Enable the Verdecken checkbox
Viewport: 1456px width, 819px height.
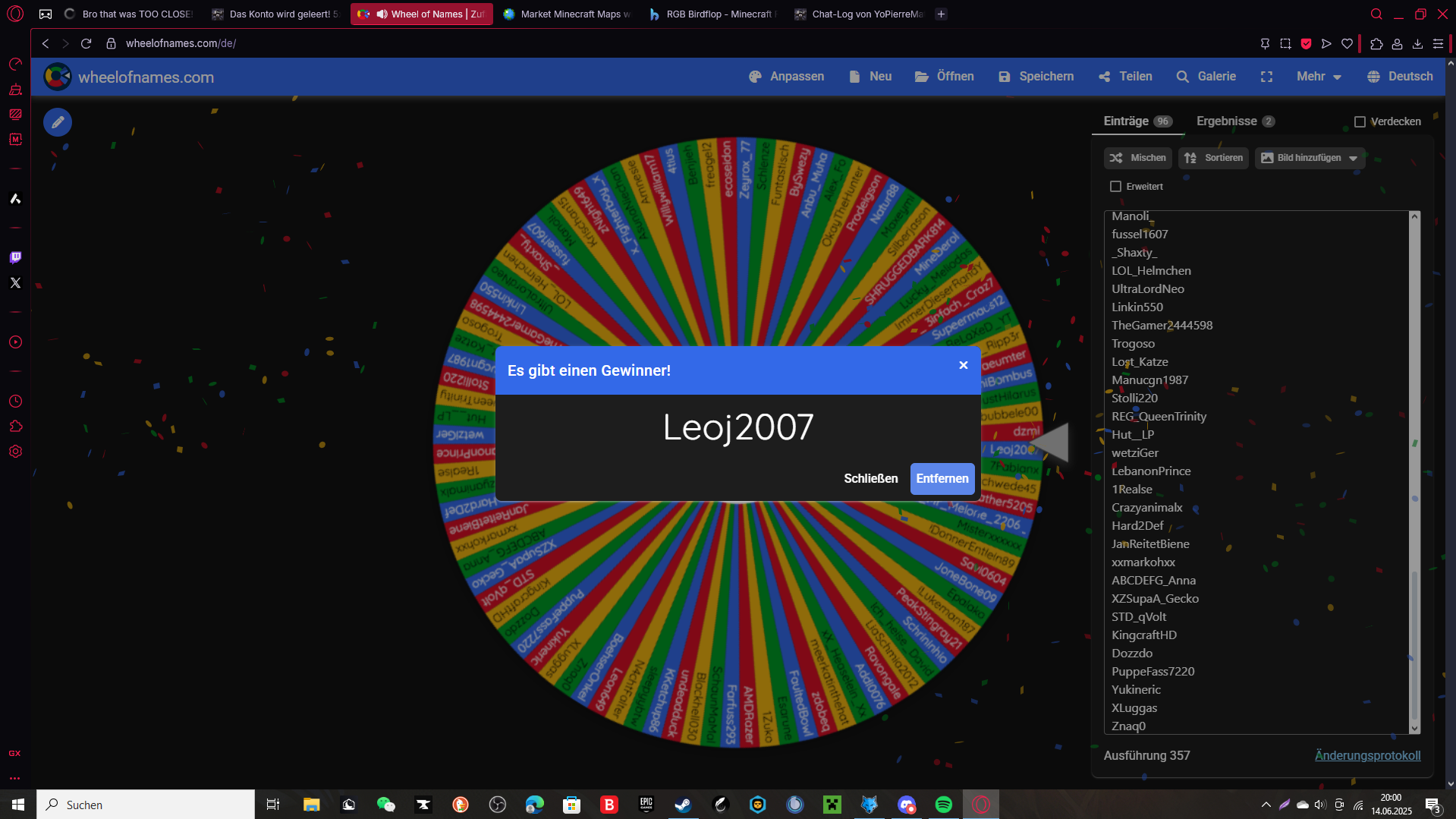(x=1360, y=121)
